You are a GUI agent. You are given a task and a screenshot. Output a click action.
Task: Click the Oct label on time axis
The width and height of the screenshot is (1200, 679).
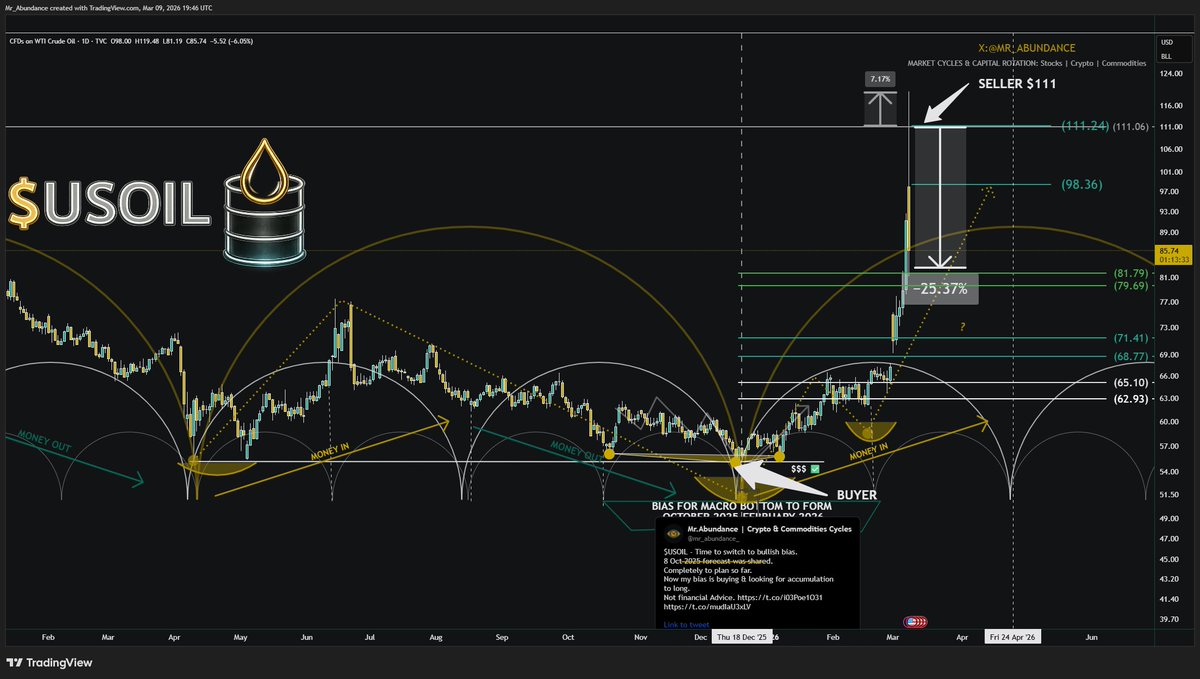coord(568,636)
